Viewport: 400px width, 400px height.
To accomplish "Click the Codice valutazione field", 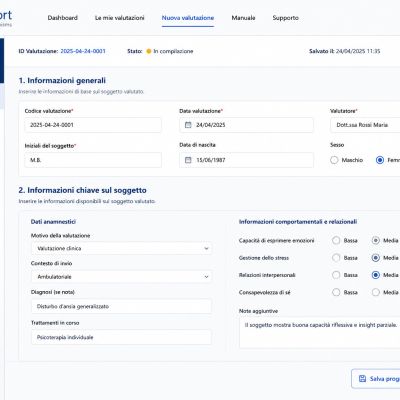I will [93, 125].
